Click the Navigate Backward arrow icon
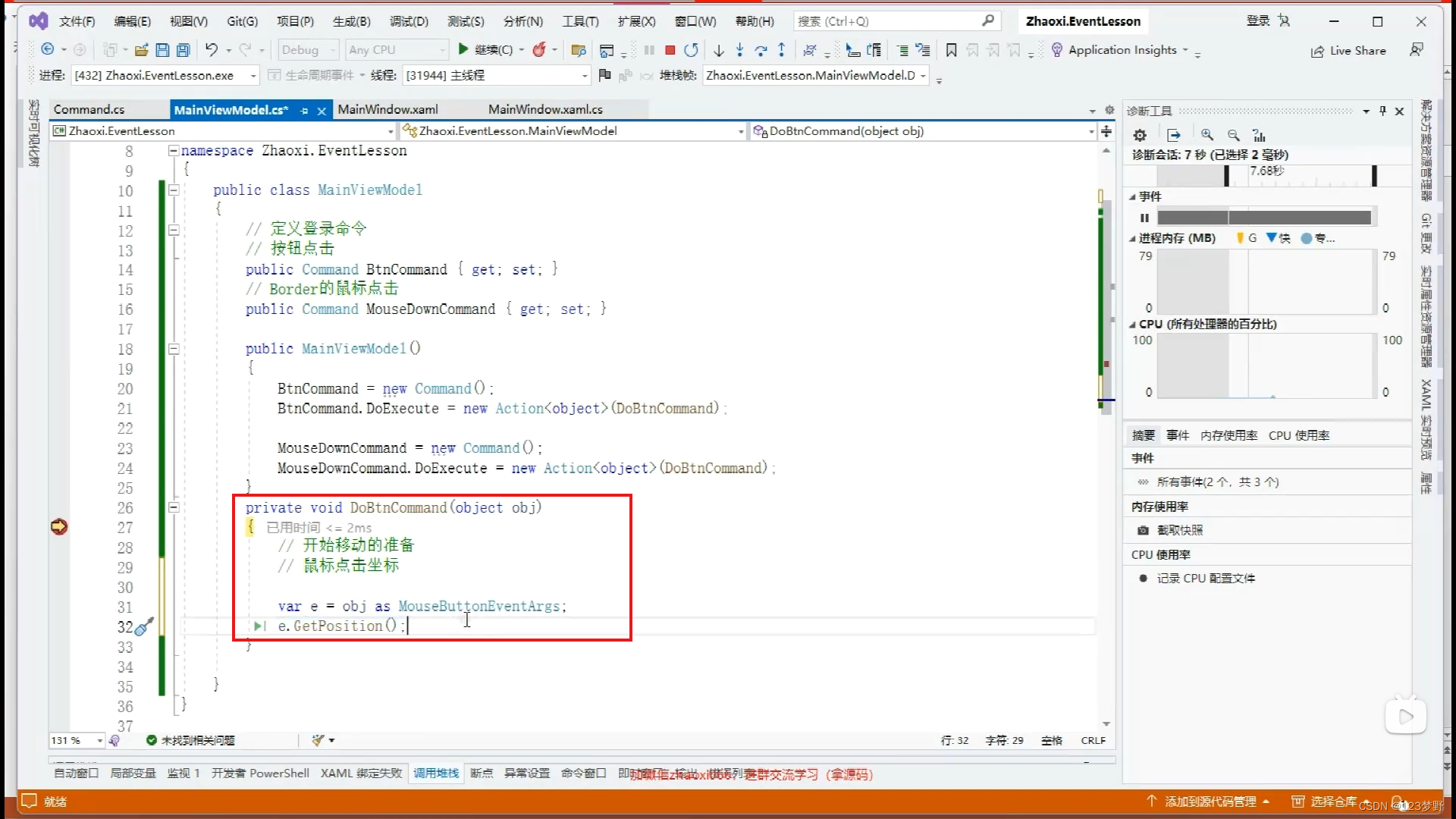1456x819 pixels. pos(48,50)
